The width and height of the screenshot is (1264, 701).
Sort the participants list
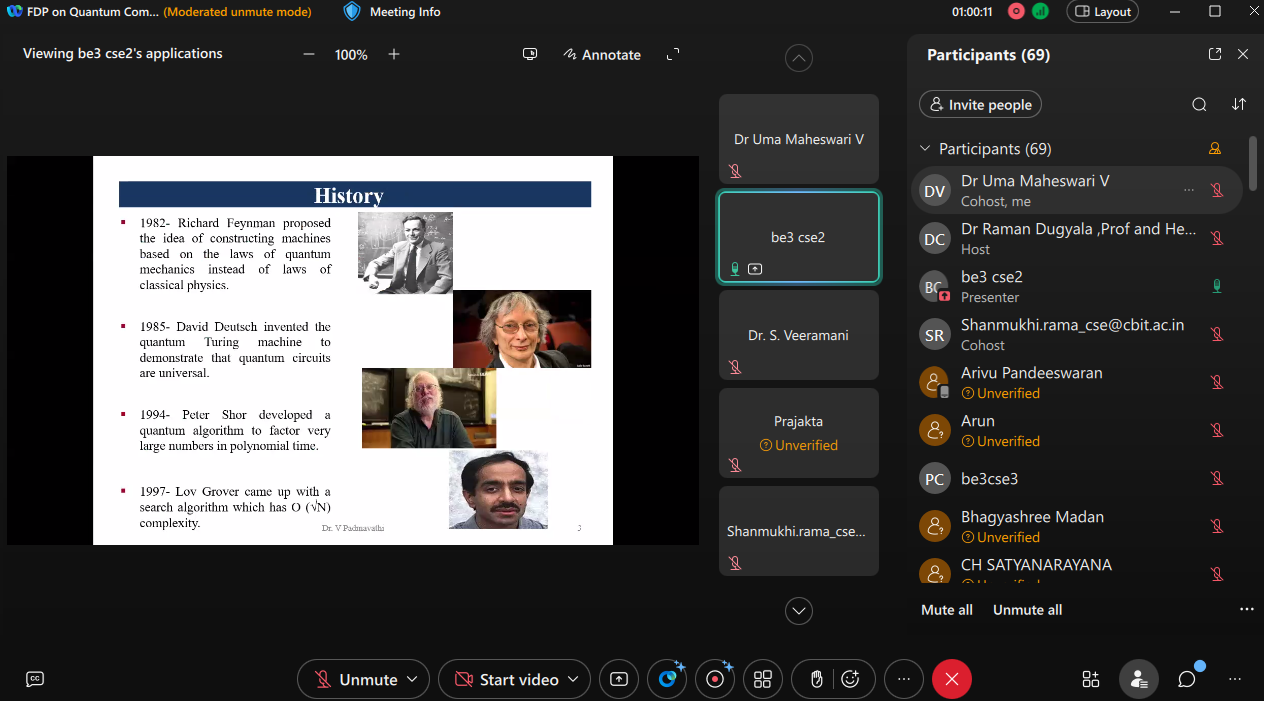point(1239,104)
